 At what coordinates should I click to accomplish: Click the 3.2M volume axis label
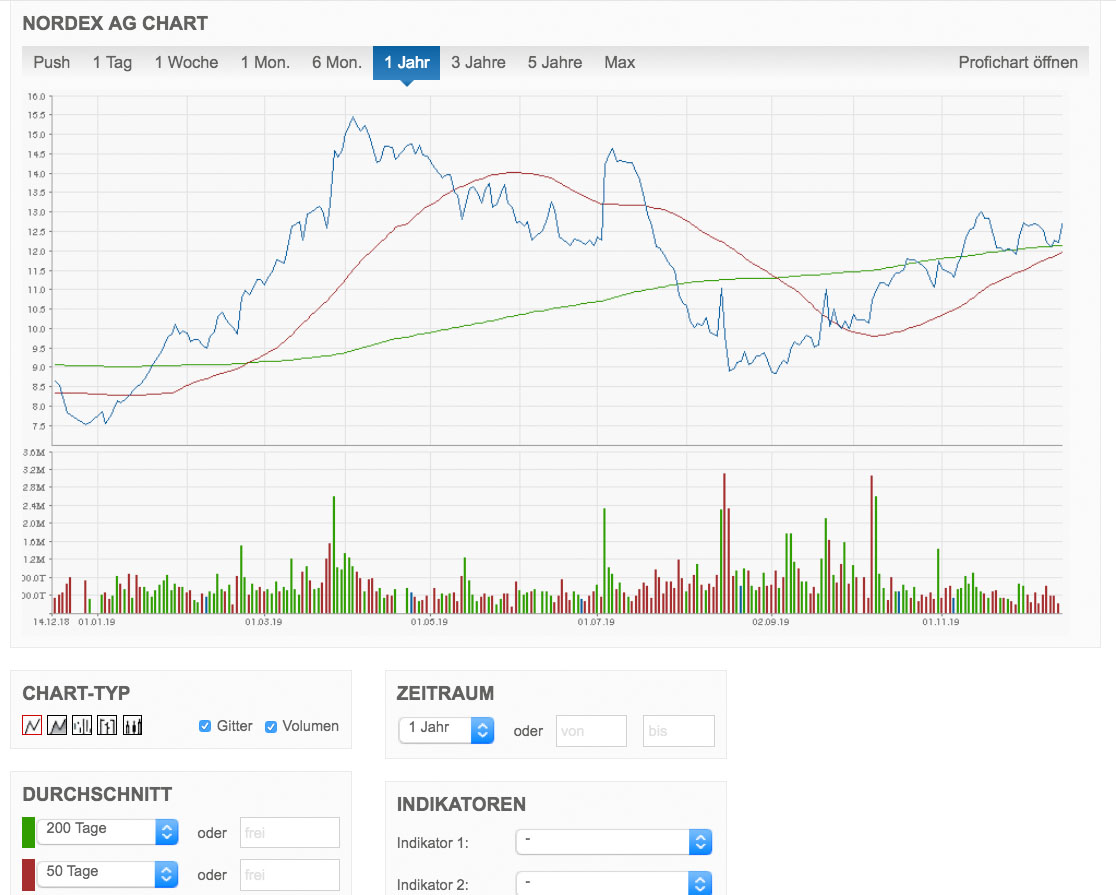click(x=33, y=470)
